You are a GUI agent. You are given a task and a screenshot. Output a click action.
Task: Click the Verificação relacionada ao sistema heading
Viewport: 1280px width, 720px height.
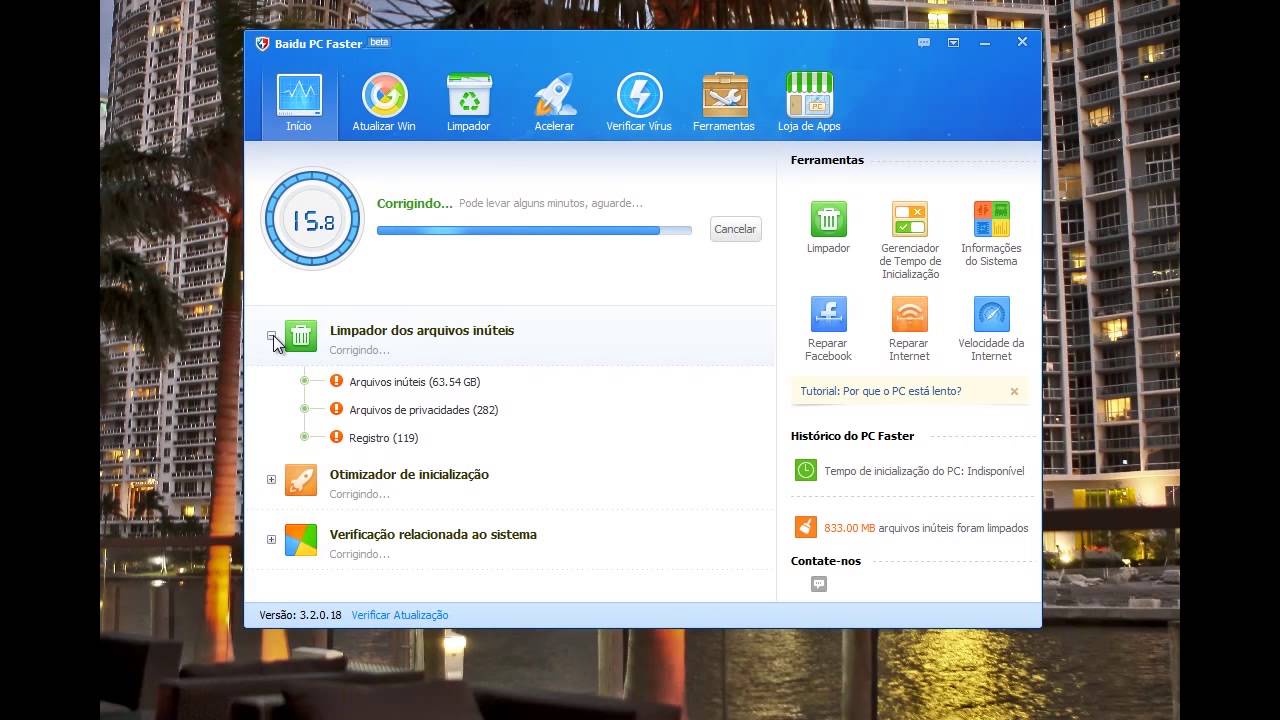click(433, 534)
